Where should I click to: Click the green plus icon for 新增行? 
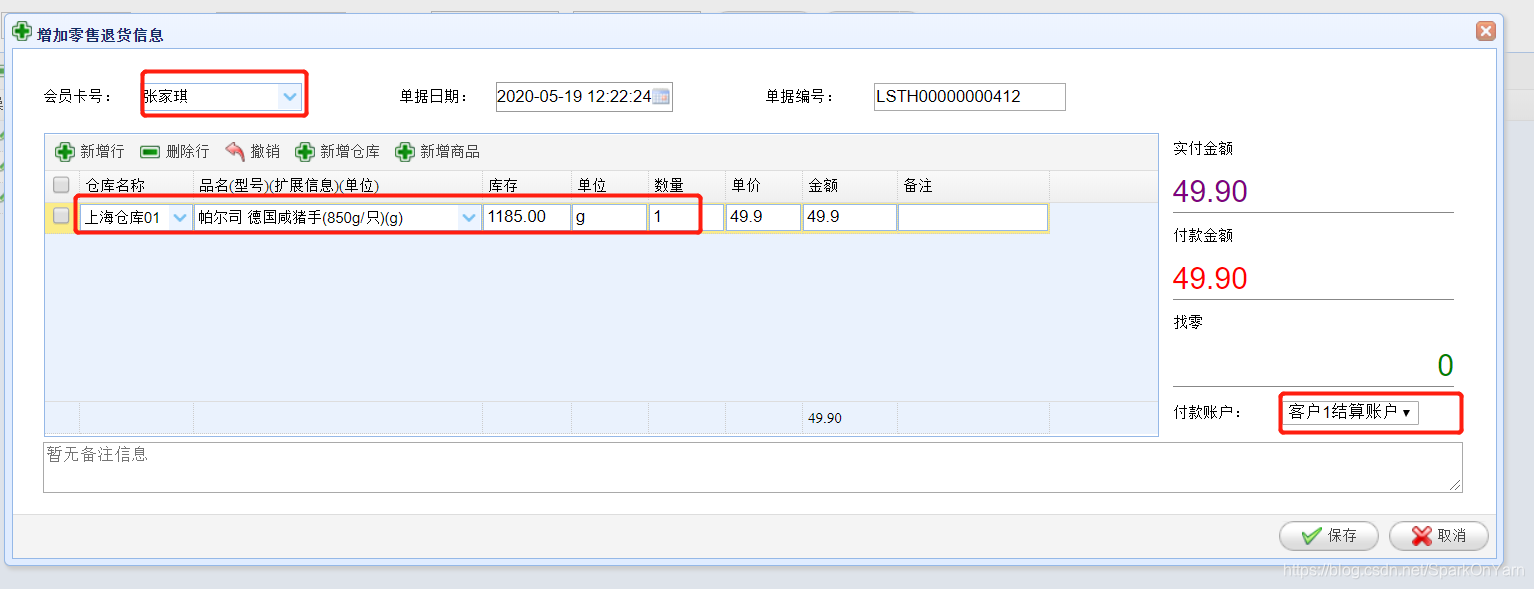tap(65, 152)
